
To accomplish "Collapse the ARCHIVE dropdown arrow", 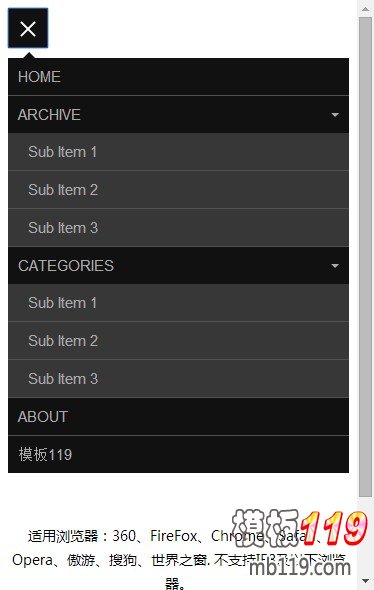I will [335, 115].
